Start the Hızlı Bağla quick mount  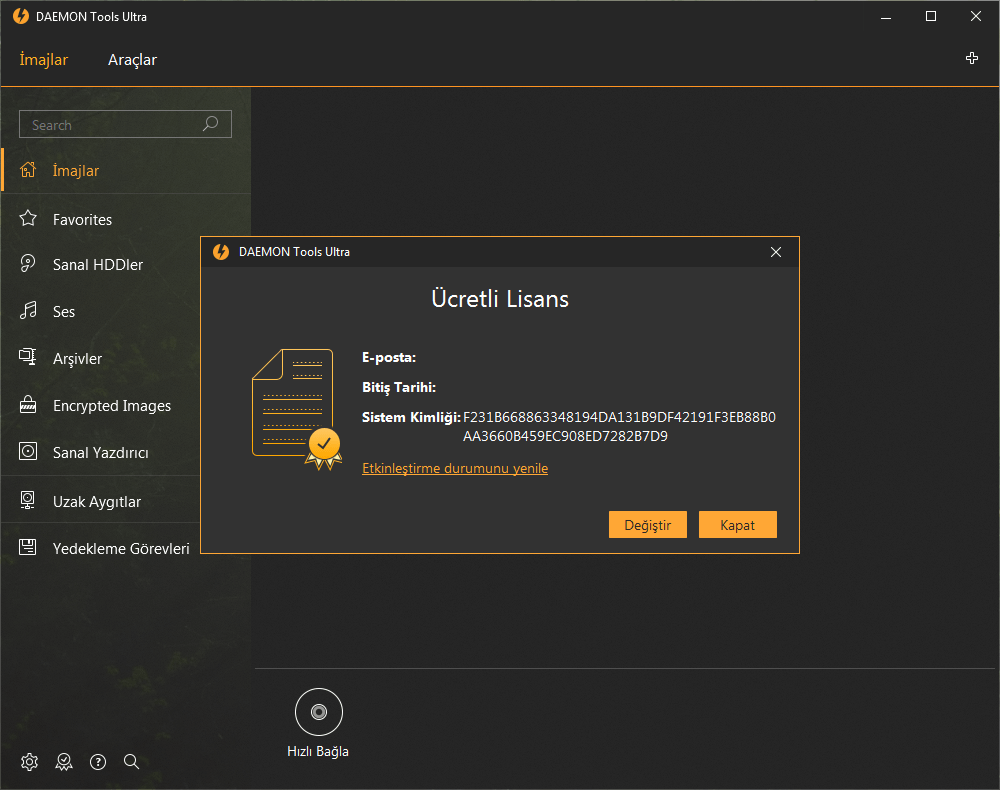point(318,712)
